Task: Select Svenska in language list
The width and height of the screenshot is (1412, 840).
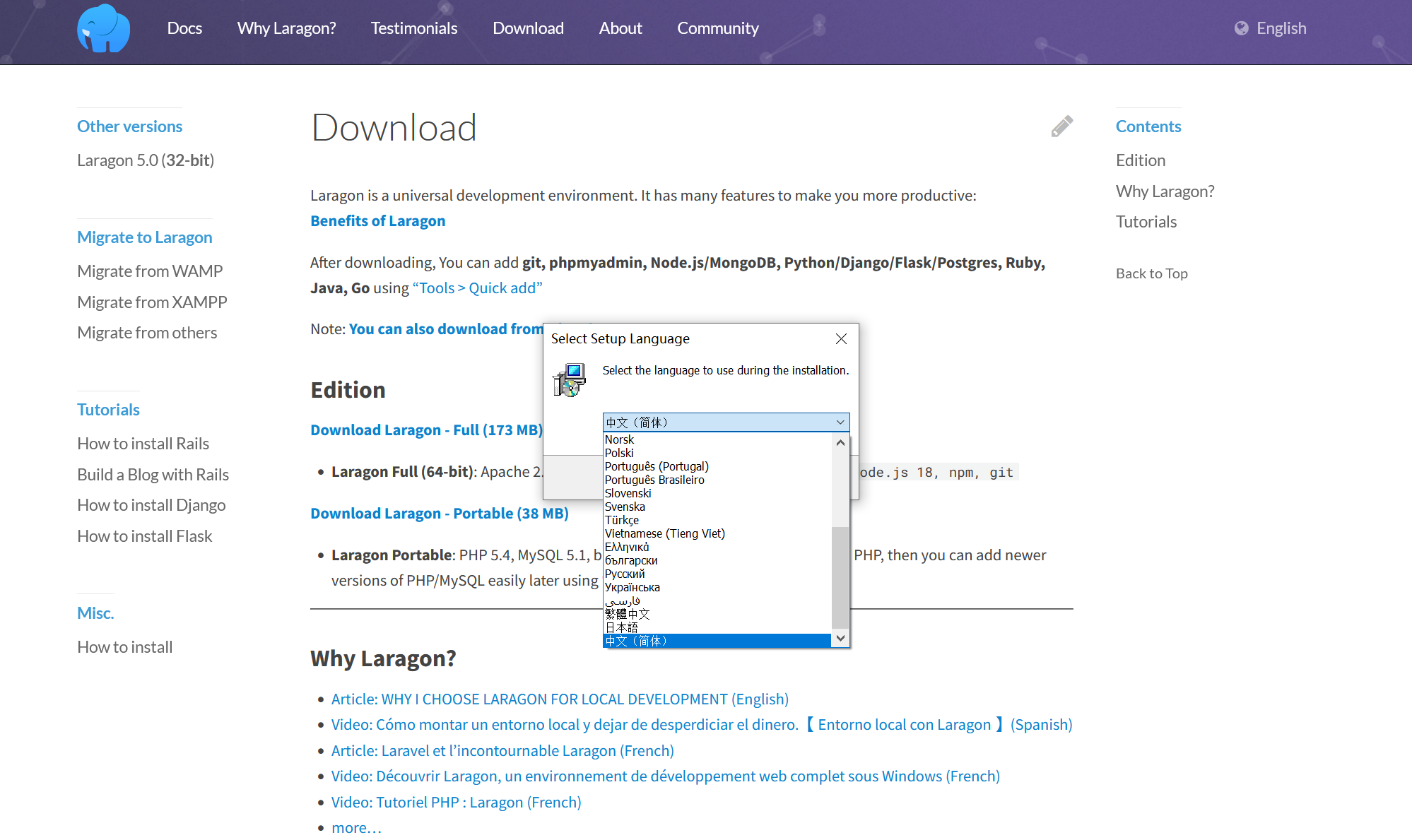Action: 717,507
